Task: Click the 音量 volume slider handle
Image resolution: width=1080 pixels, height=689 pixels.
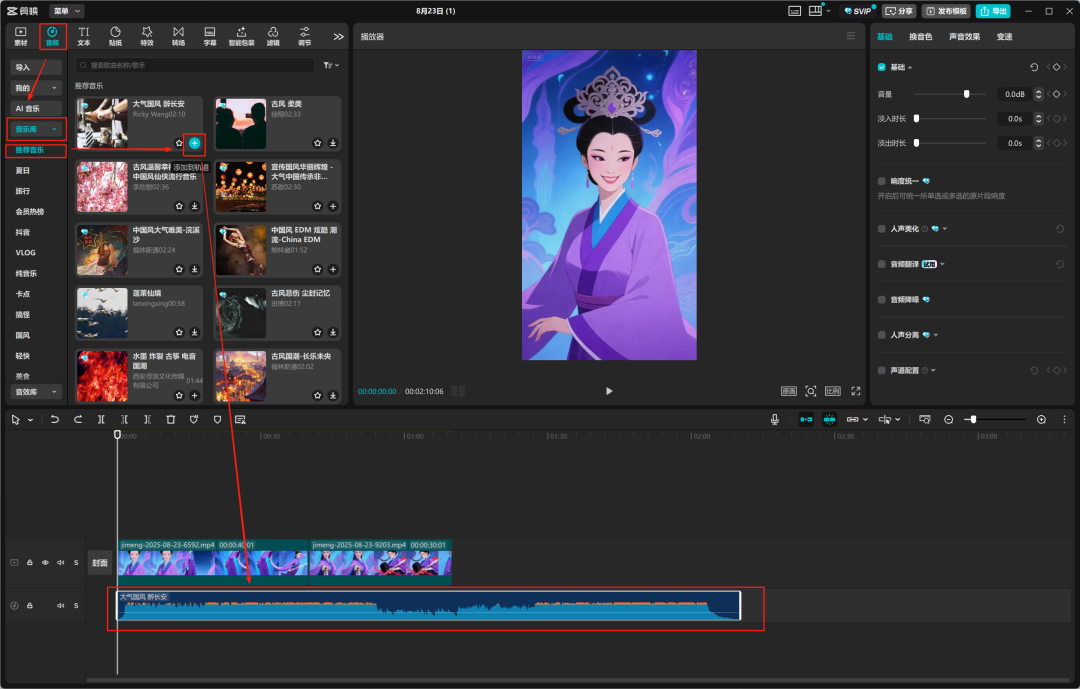Action: pyautogui.click(x=966, y=94)
